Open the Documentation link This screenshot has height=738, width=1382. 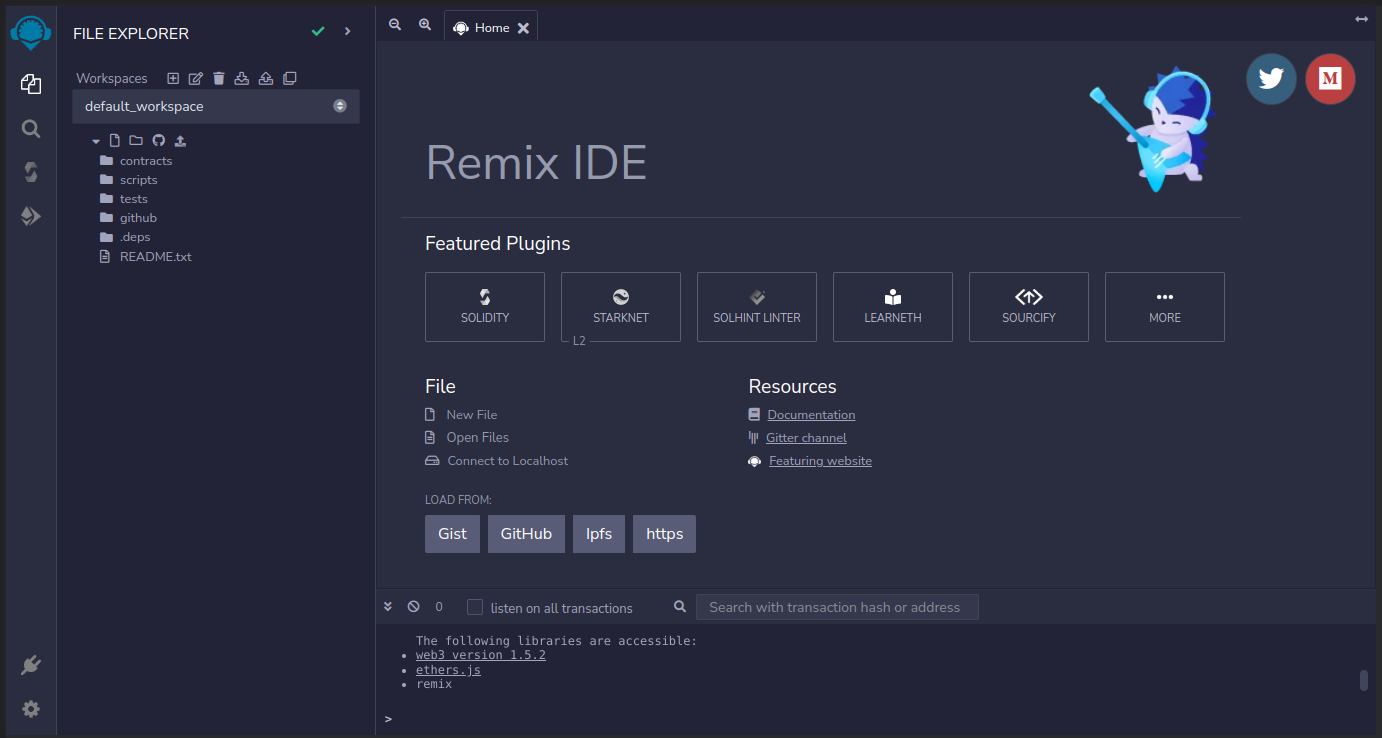click(x=811, y=414)
